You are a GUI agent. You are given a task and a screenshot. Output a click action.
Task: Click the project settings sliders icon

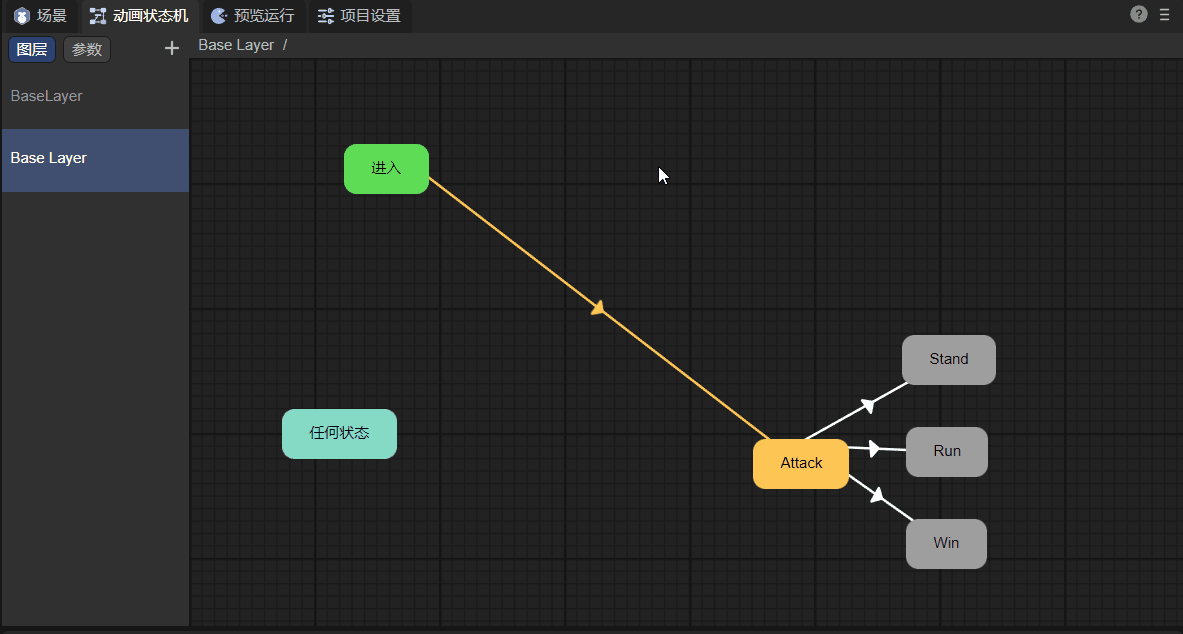click(325, 16)
